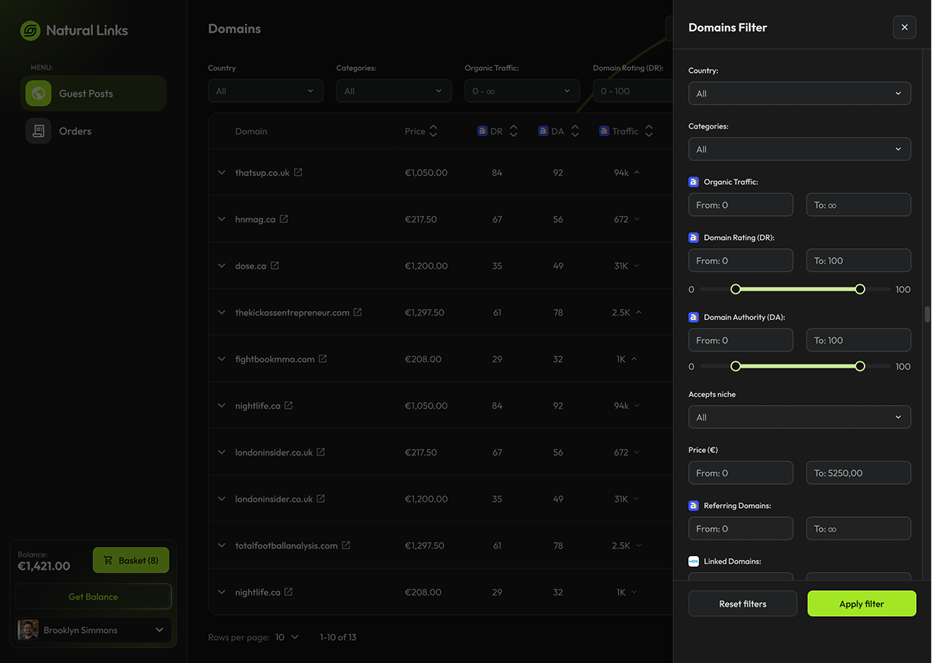This screenshot has height=663, width=932.
Task: Close the Domains Filter panel
Action: [x=904, y=28]
